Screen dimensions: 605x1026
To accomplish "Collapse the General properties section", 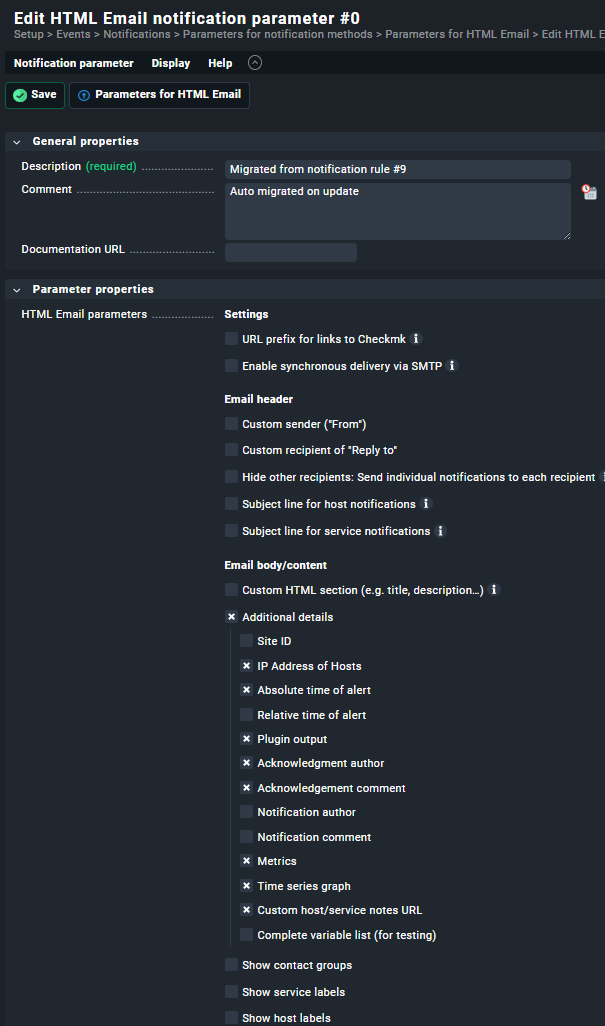I will pos(17,142).
